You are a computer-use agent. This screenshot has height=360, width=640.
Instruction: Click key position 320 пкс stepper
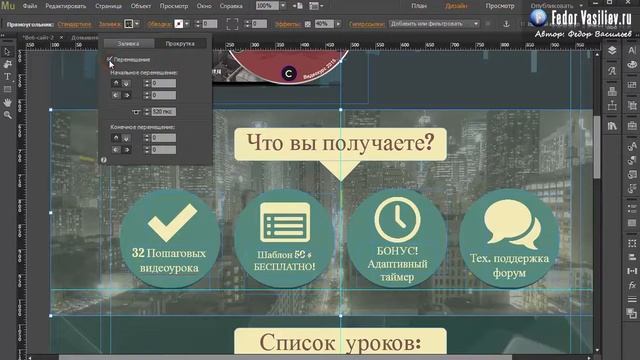click(147, 112)
